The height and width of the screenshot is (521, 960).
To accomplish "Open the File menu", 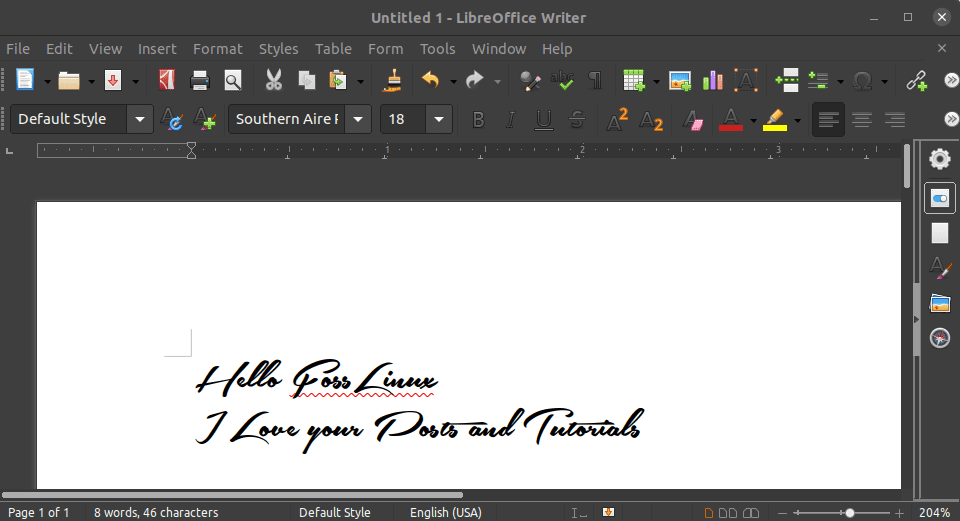I will 18,49.
